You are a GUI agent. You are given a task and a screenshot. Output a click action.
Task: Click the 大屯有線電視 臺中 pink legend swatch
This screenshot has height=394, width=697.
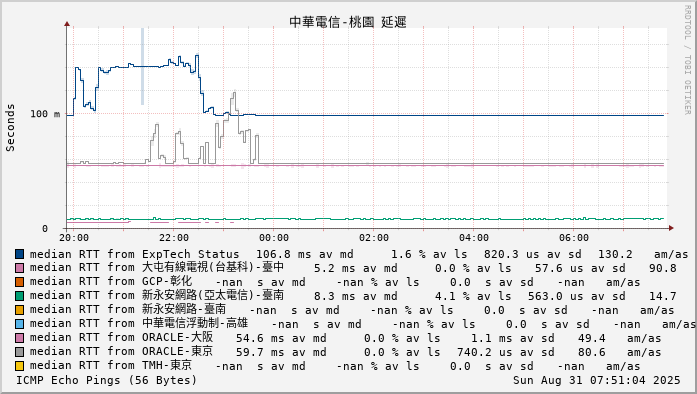(20, 268)
